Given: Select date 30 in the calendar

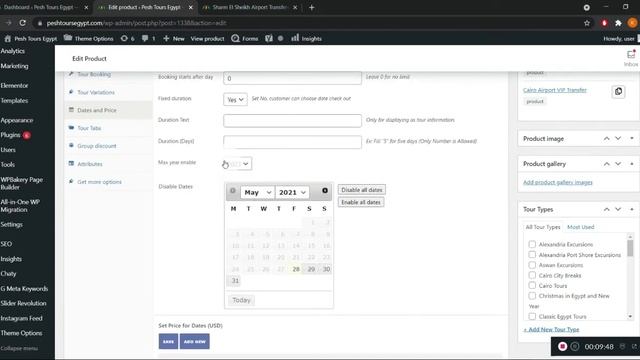Looking at the screenshot, I should point(326,269).
